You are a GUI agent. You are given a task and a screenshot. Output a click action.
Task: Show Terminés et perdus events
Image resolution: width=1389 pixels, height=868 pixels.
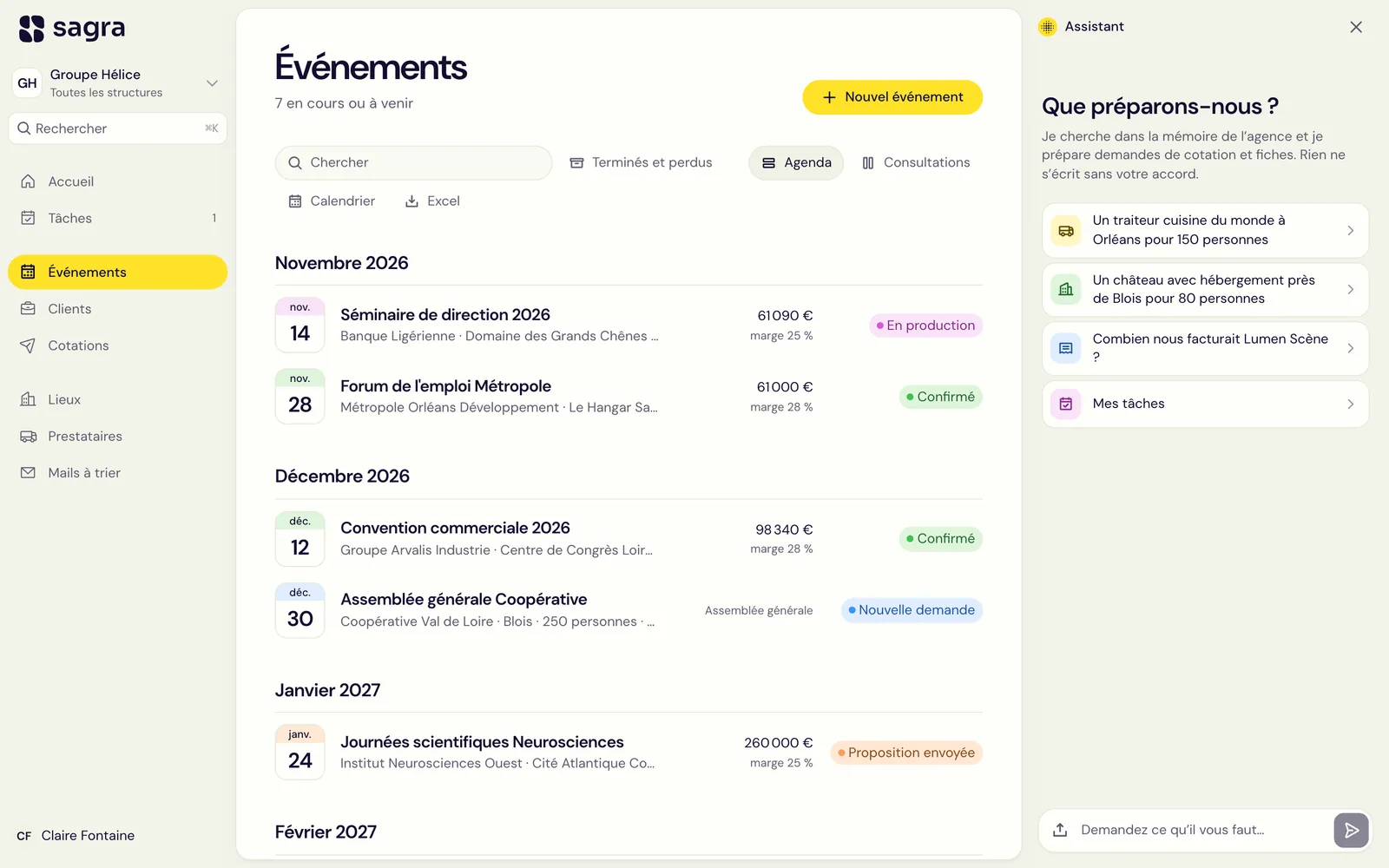click(x=641, y=163)
